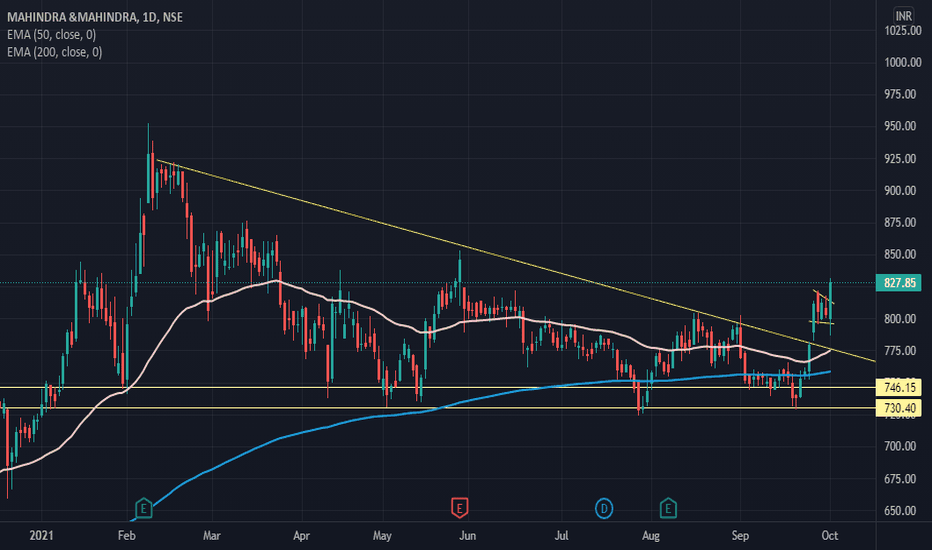Click the 2021 label on time axis
This screenshot has width=932, height=550.
[x=41, y=536]
